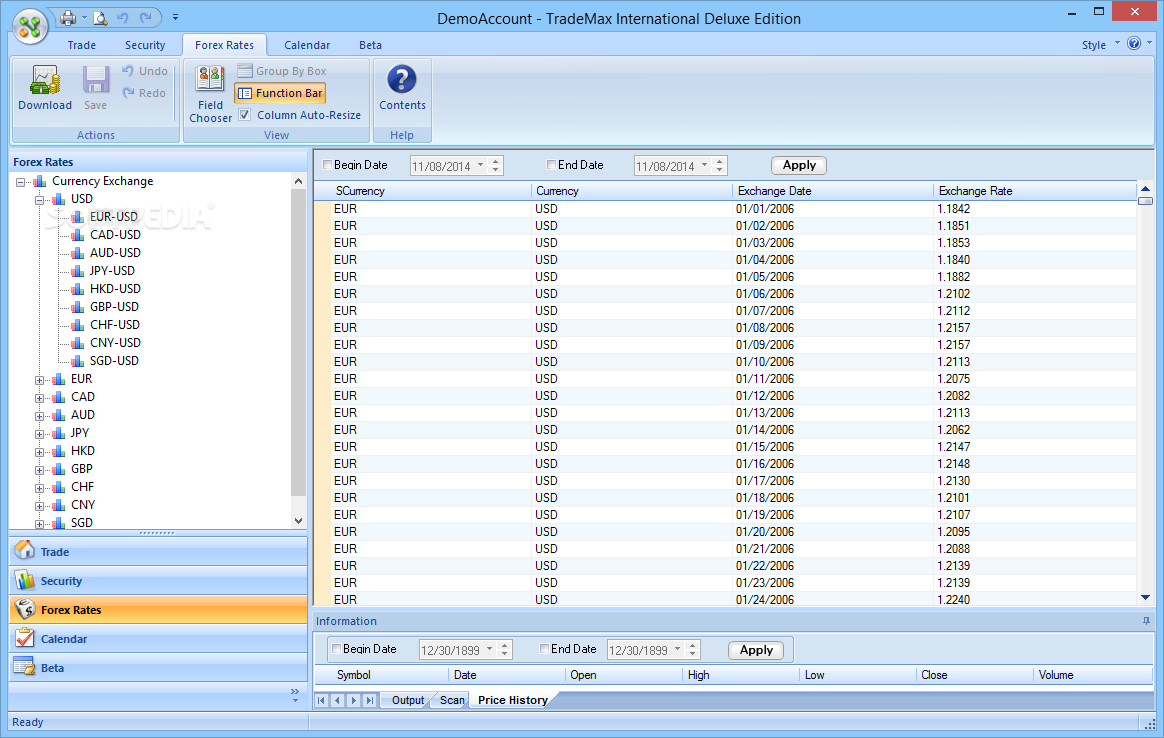Open the Scan tab at bottom

pyautogui.click(x=452, y=700)
